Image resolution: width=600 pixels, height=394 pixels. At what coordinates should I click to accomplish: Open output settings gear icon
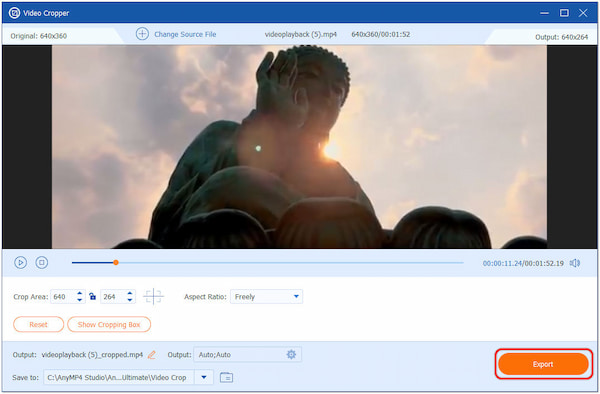[291, 355]
